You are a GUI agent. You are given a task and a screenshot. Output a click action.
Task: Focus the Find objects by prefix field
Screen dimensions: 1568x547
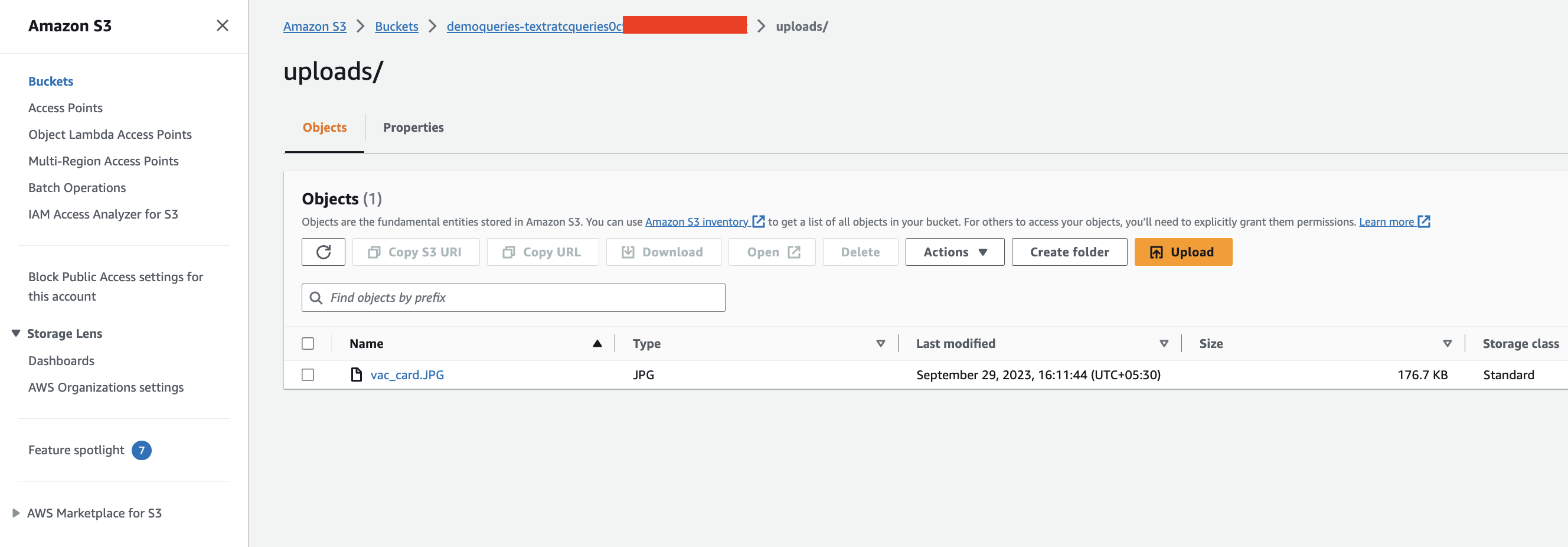[x=513, y=298]
